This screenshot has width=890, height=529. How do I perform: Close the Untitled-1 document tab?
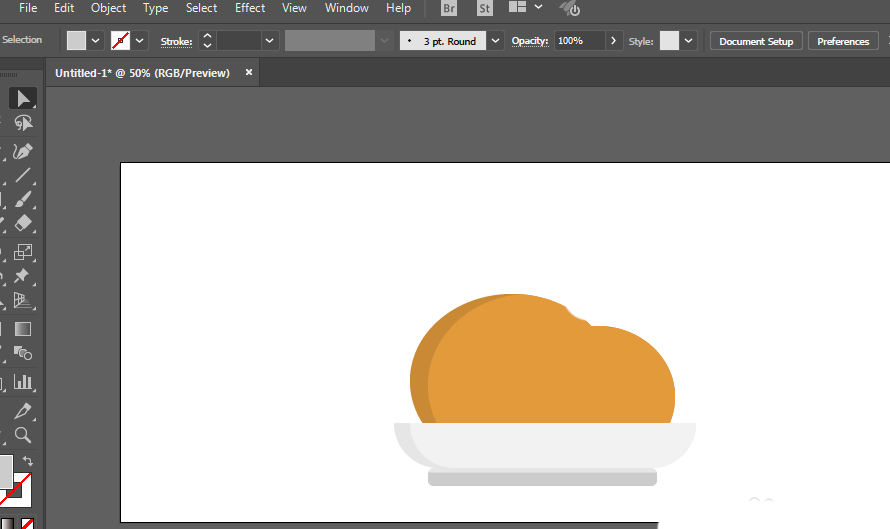tap(248, 72)
